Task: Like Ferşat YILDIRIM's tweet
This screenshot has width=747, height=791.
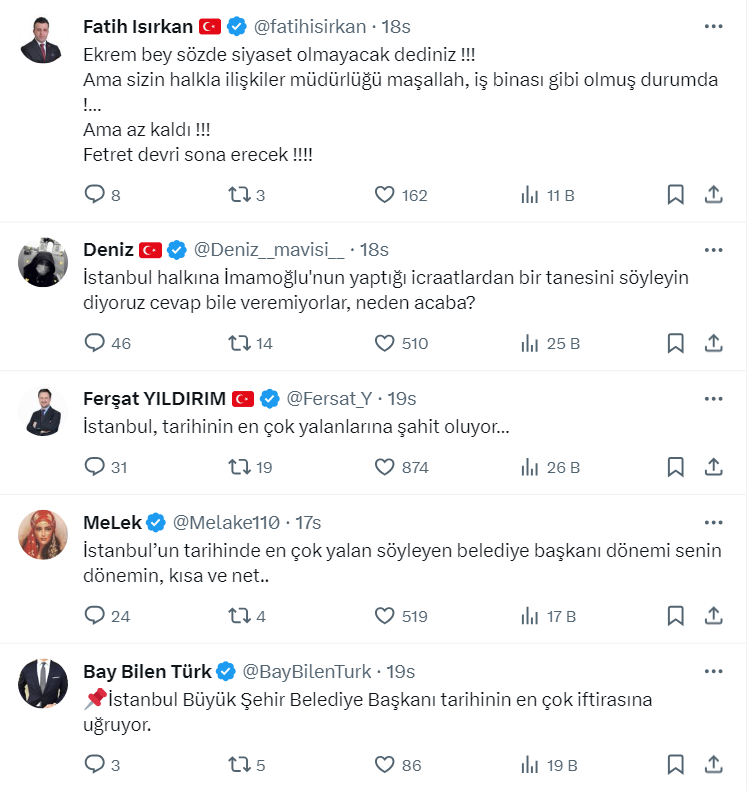Action: point(385,467)
